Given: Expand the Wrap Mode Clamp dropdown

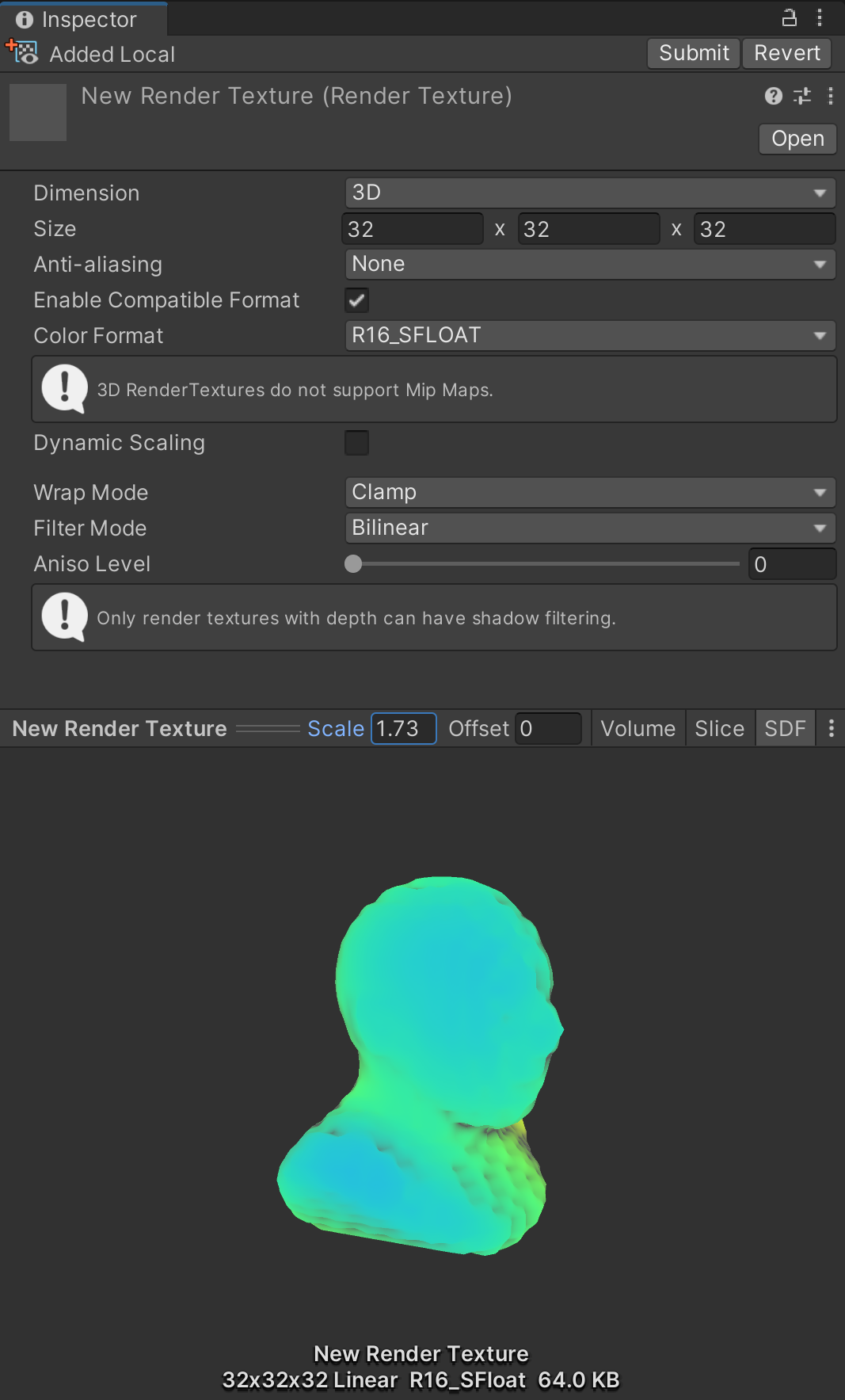Looking at the screenshot, I should coord(590,492).
